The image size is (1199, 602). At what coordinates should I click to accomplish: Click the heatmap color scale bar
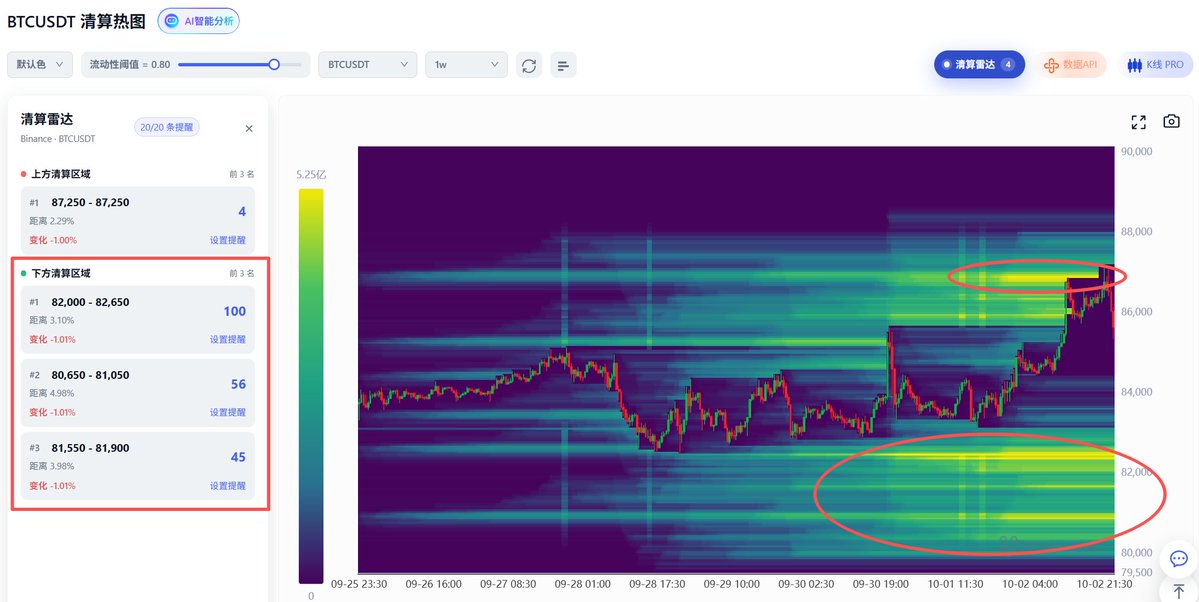pos(310,386)
